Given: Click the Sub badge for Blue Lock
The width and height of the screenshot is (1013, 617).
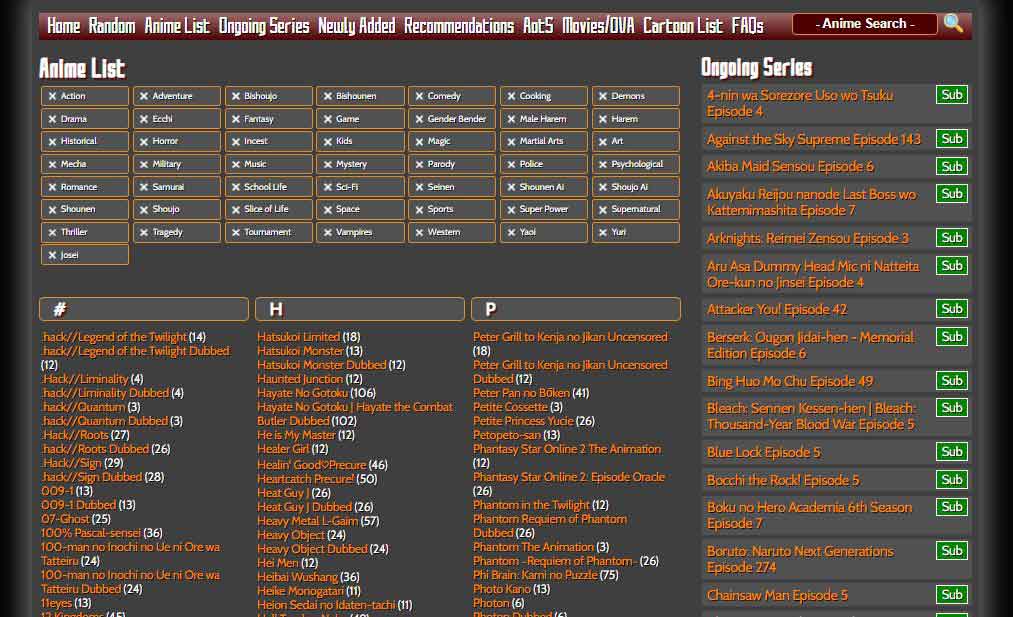Looking at the screenshot, I should pos(951,452).
